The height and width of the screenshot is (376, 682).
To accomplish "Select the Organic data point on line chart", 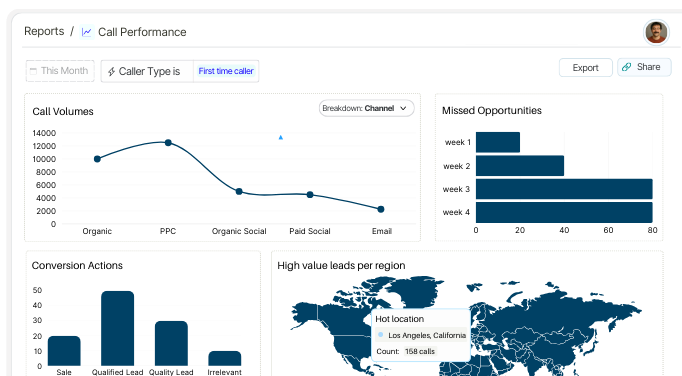I will point(97,159).
